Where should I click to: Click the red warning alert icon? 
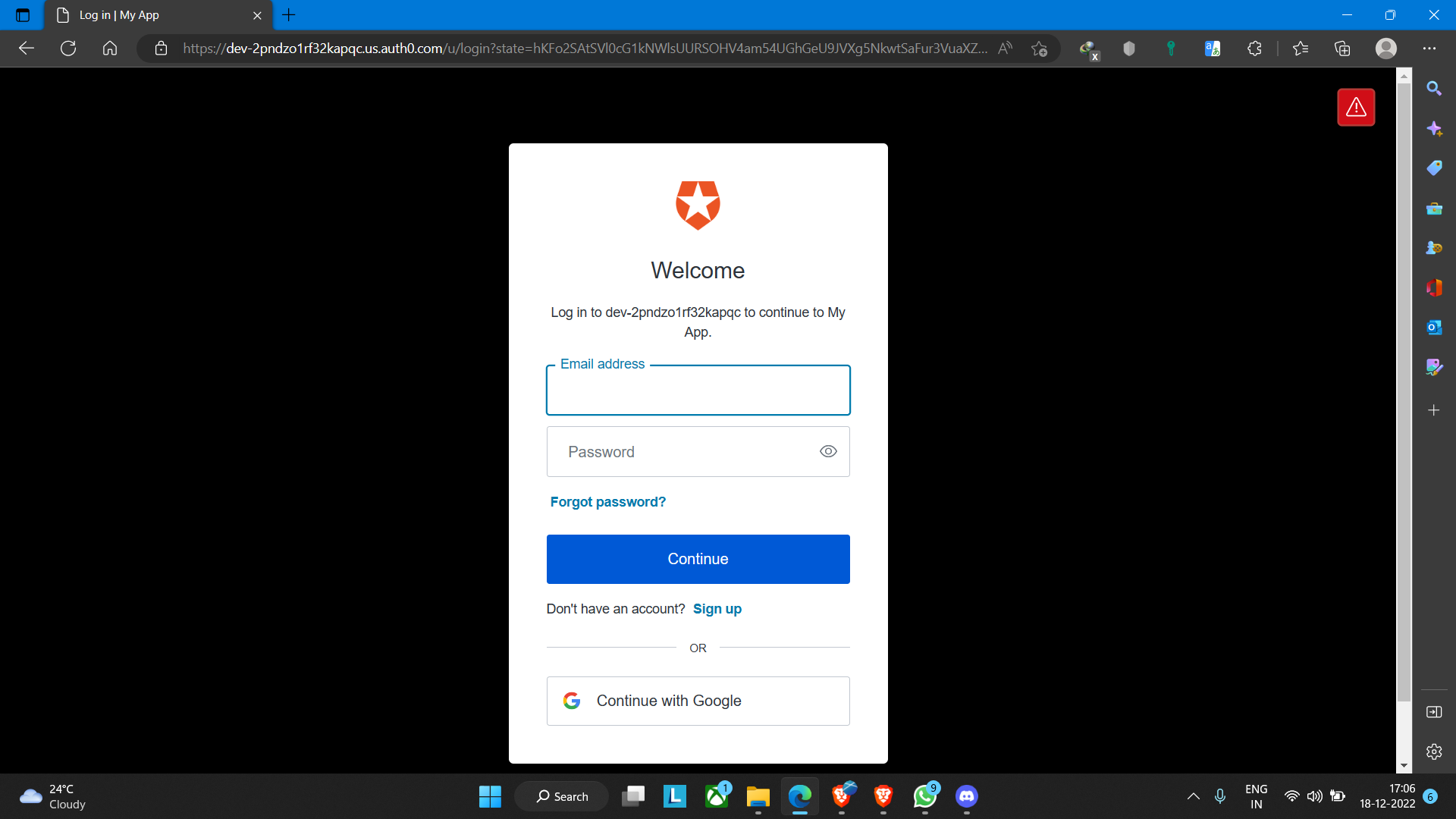(1356, 108)
